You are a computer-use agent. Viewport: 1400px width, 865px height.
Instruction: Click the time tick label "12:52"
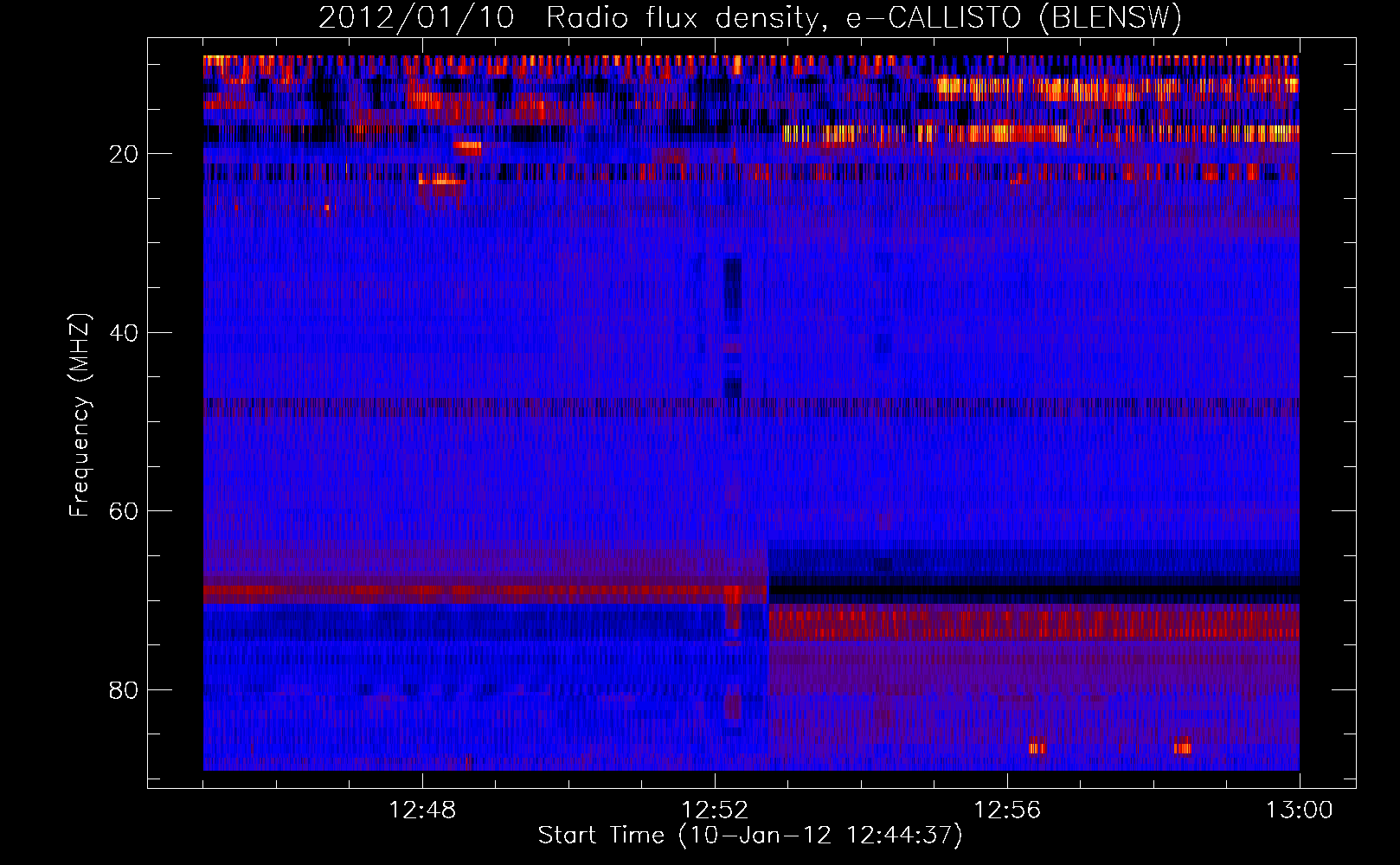[x=715, y=811]
